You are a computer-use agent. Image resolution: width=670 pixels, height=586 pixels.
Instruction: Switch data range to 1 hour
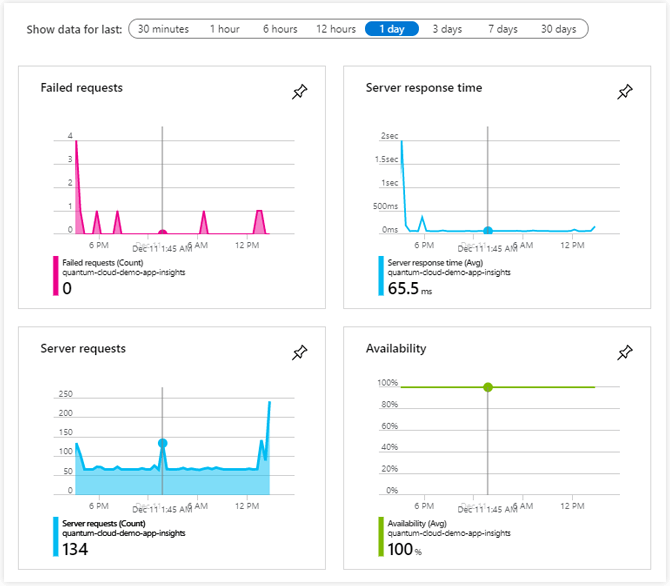224,29
